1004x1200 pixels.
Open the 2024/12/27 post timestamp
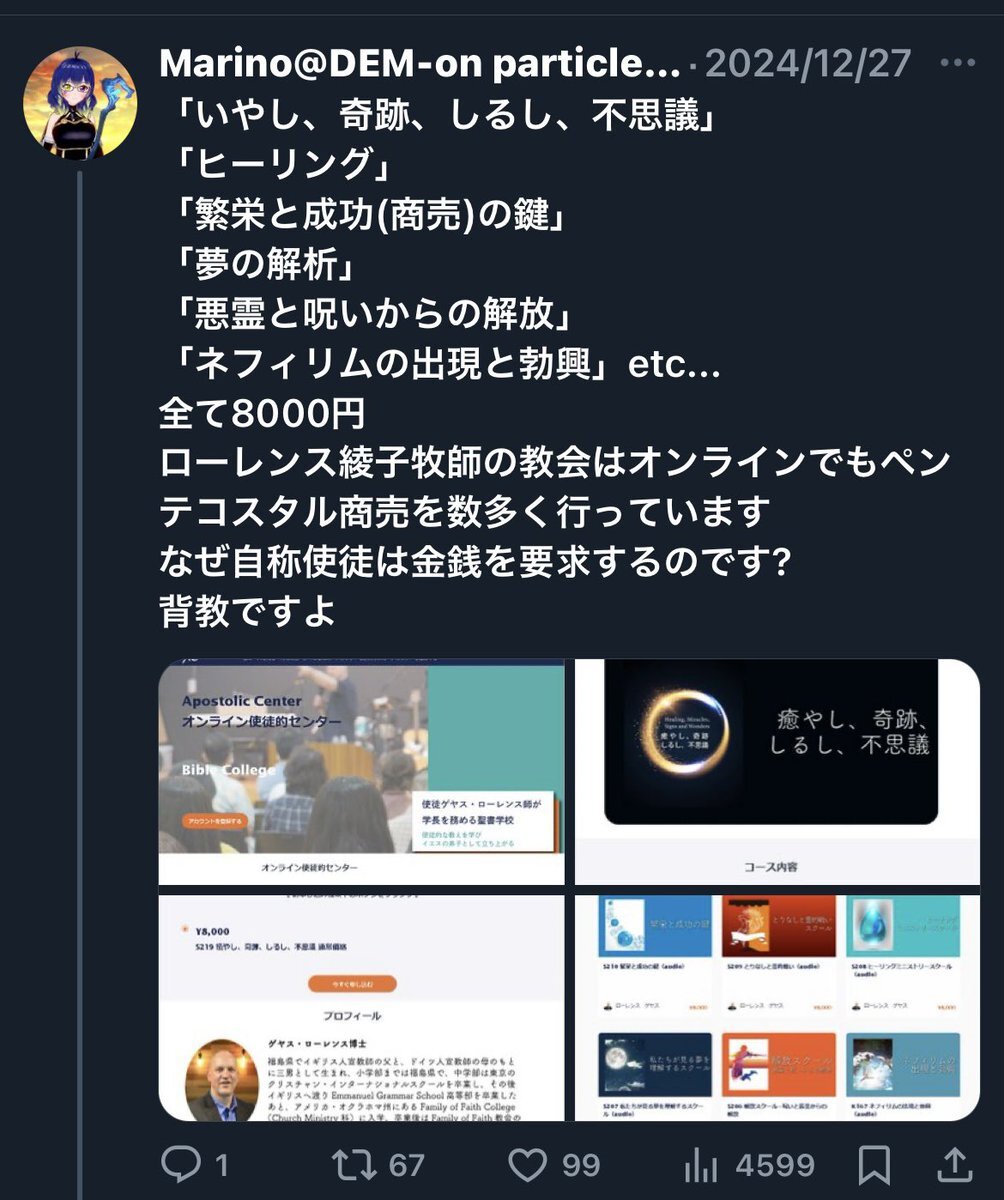(x=808, y=64)
